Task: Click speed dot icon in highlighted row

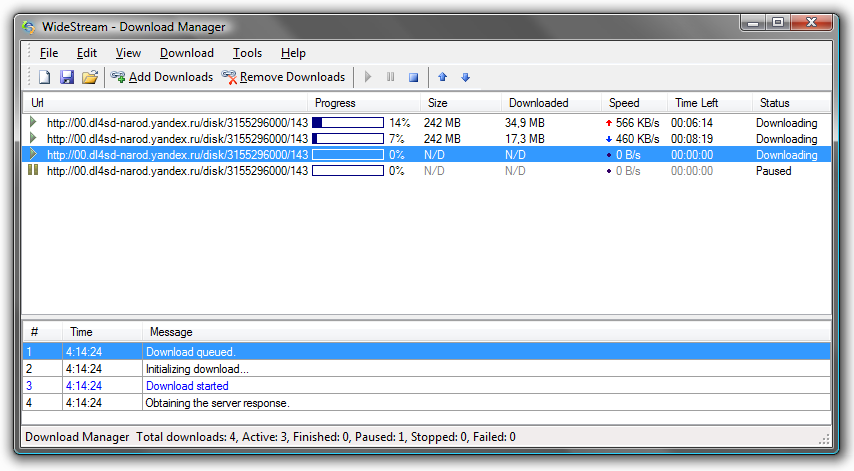Action: tap(609, 155)
